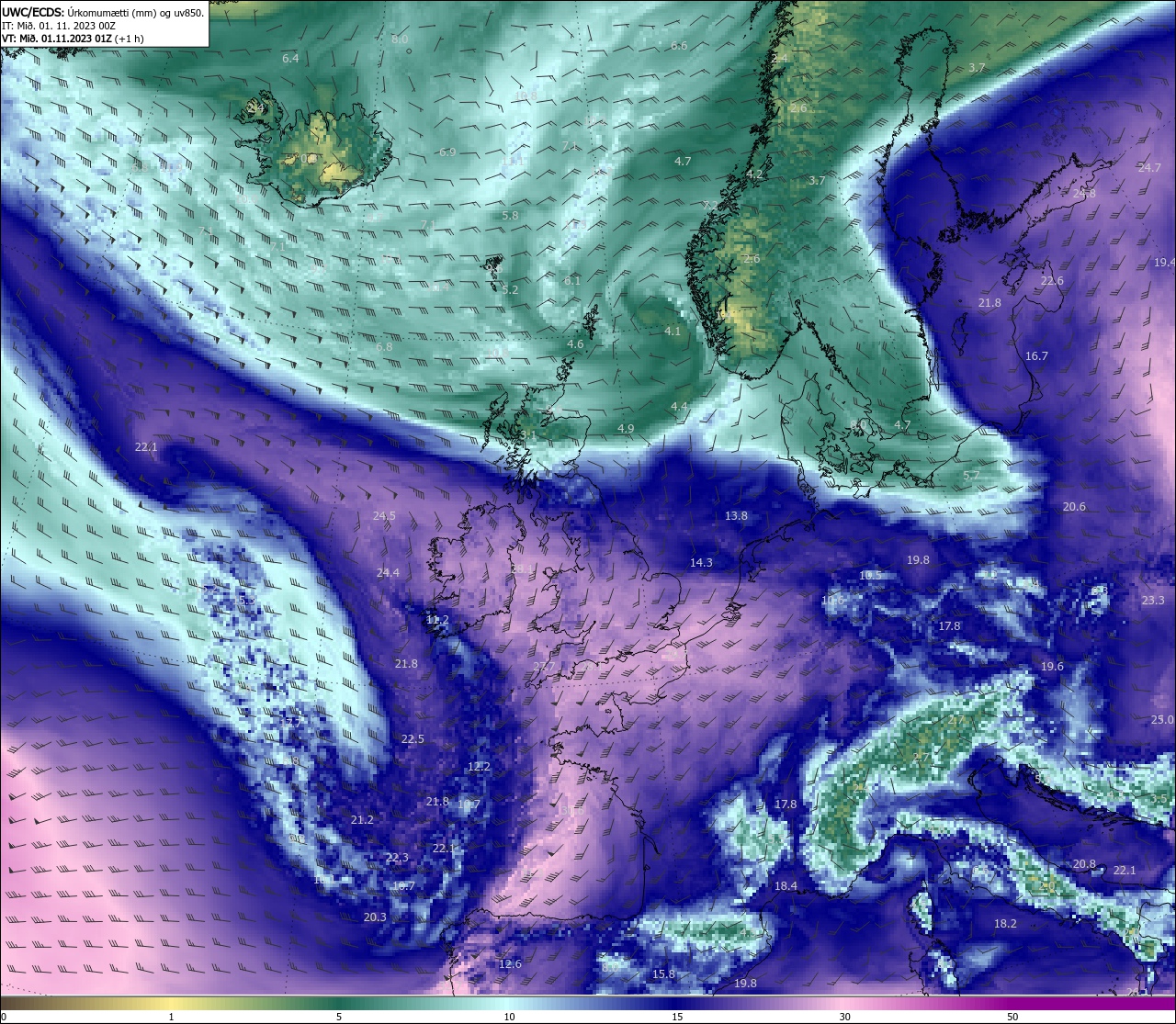The height and width of the screenshot is (1024, 1176).
Task: Click the UWC/ECDS title line in header
Action: coord(102,12)
